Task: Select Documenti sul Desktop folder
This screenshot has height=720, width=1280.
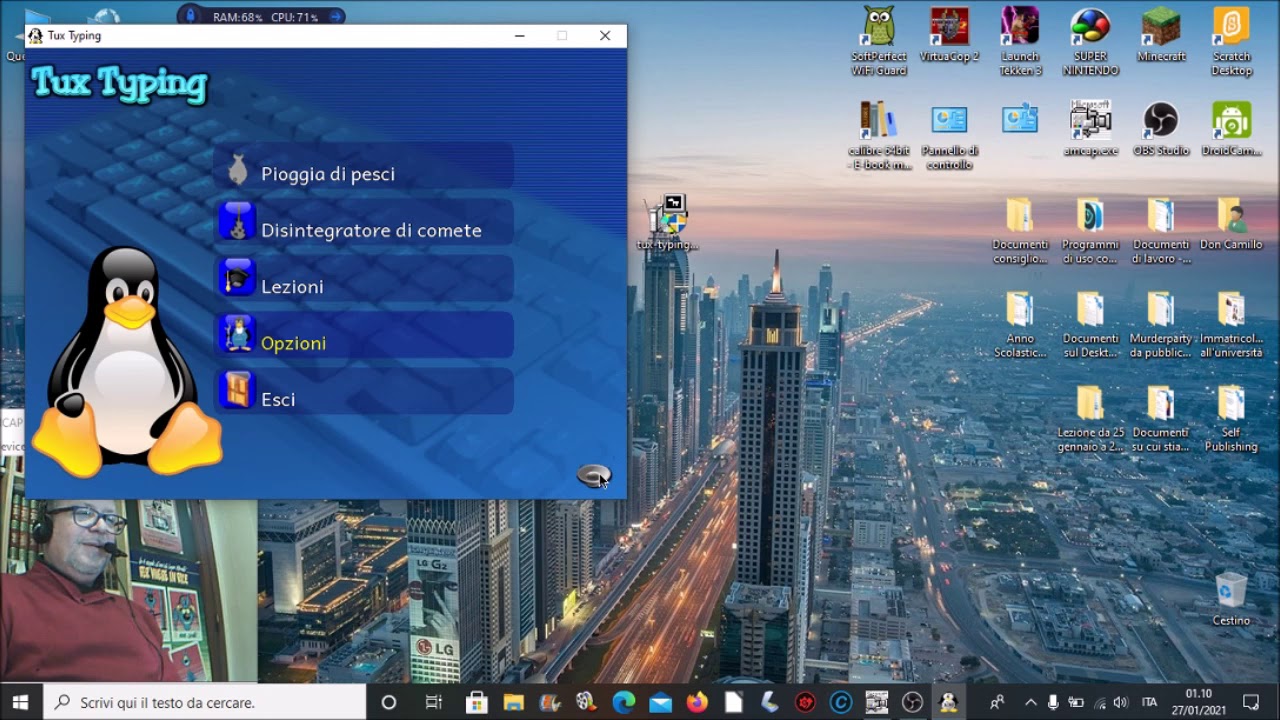Action: [1090, 324]
